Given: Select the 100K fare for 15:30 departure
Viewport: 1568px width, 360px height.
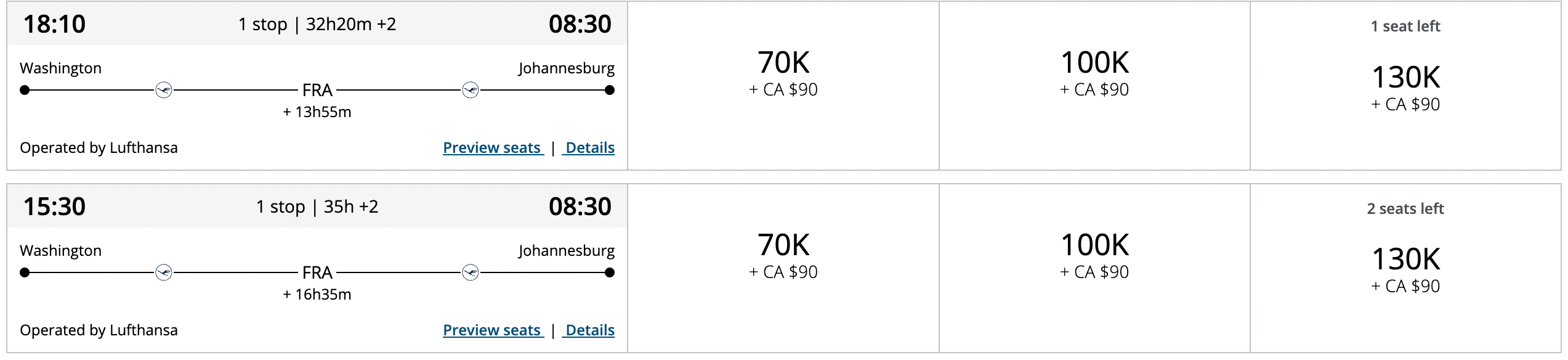Looking at the screenshot, I should tap(1094, 268).
